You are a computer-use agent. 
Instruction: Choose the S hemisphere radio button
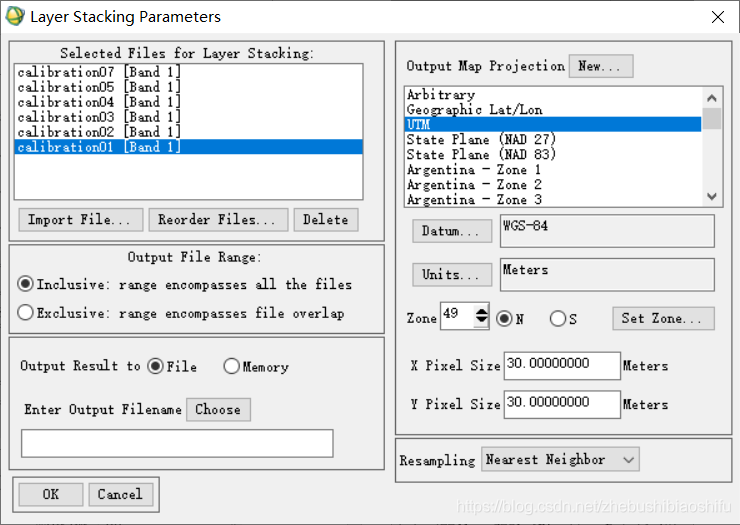click(558, 319)
